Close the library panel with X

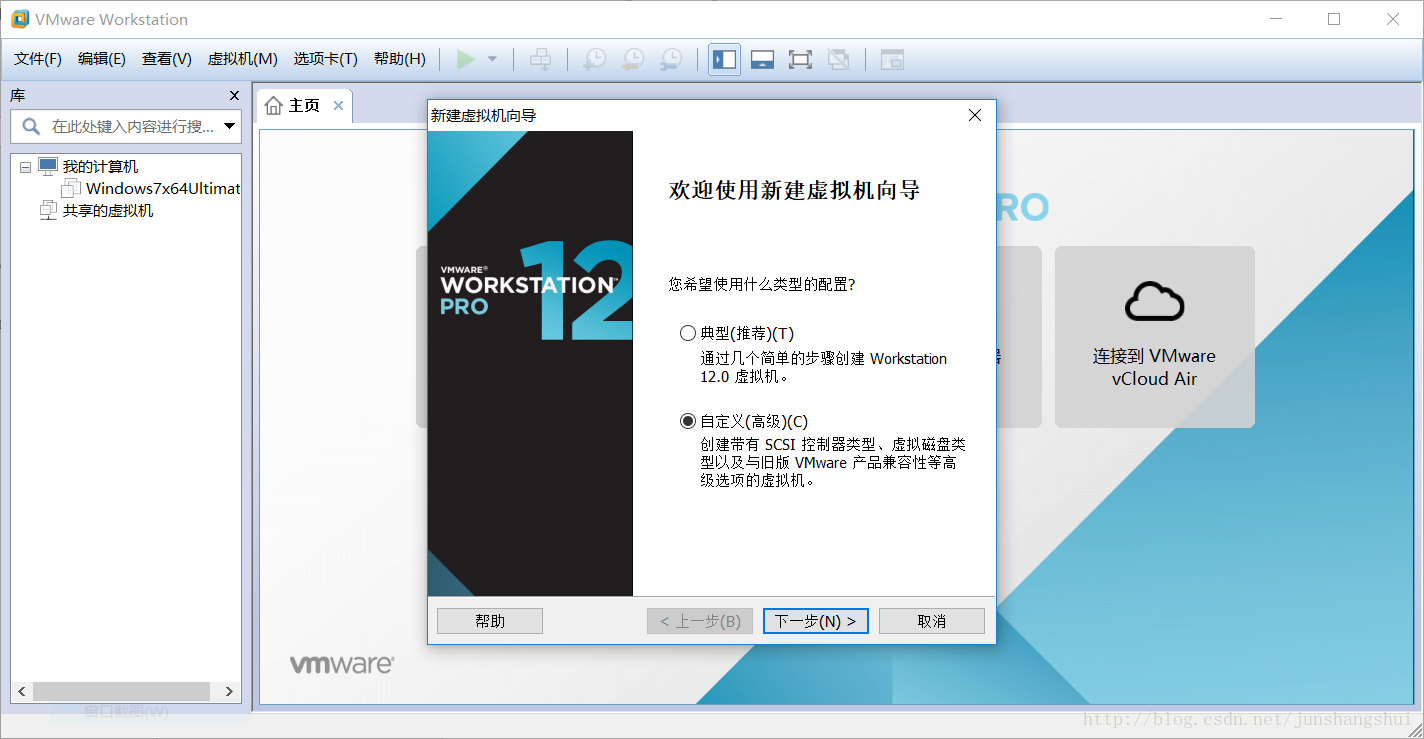[x=235, y=96]
